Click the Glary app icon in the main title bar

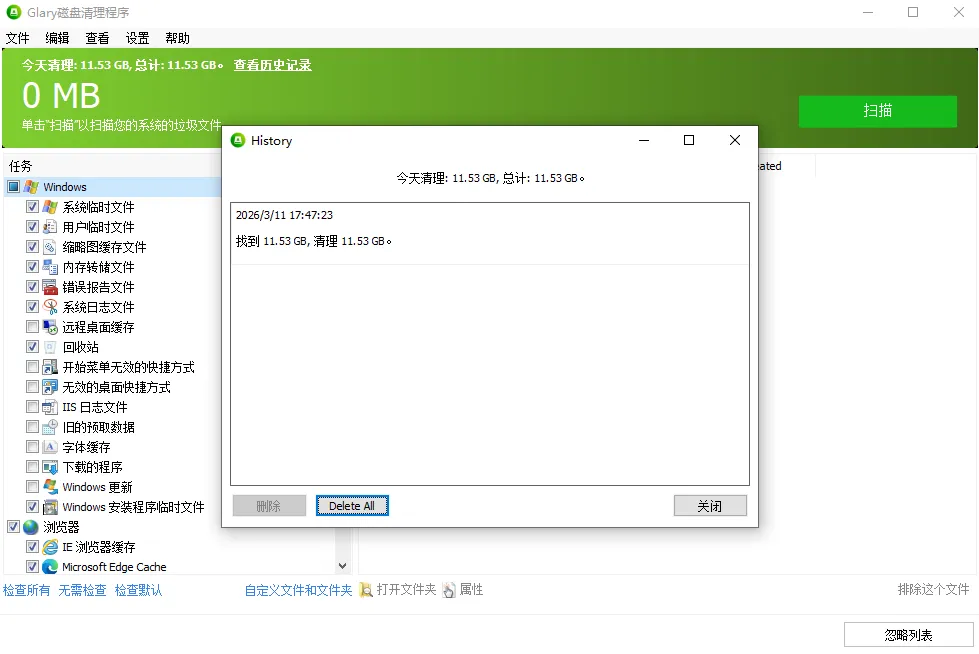pyautogui.click(x=13, y=12)
